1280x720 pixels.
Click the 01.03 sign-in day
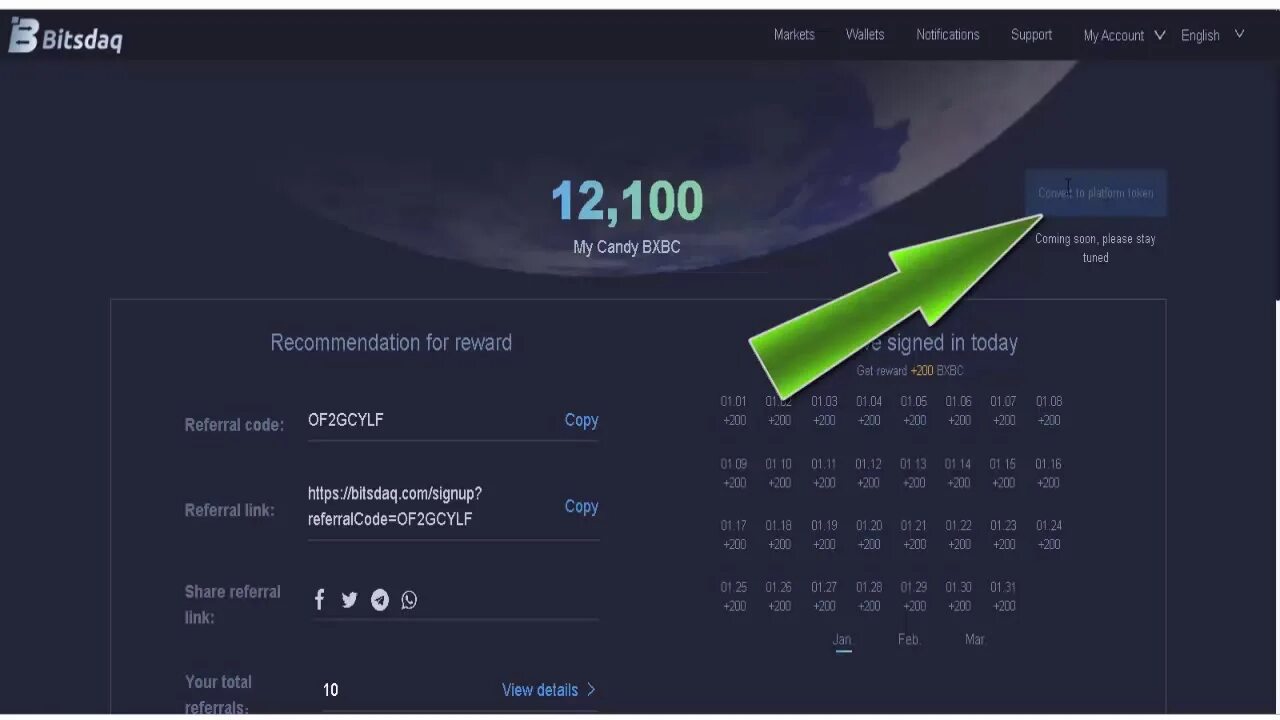pyautogui.click(x=824, y=411)
